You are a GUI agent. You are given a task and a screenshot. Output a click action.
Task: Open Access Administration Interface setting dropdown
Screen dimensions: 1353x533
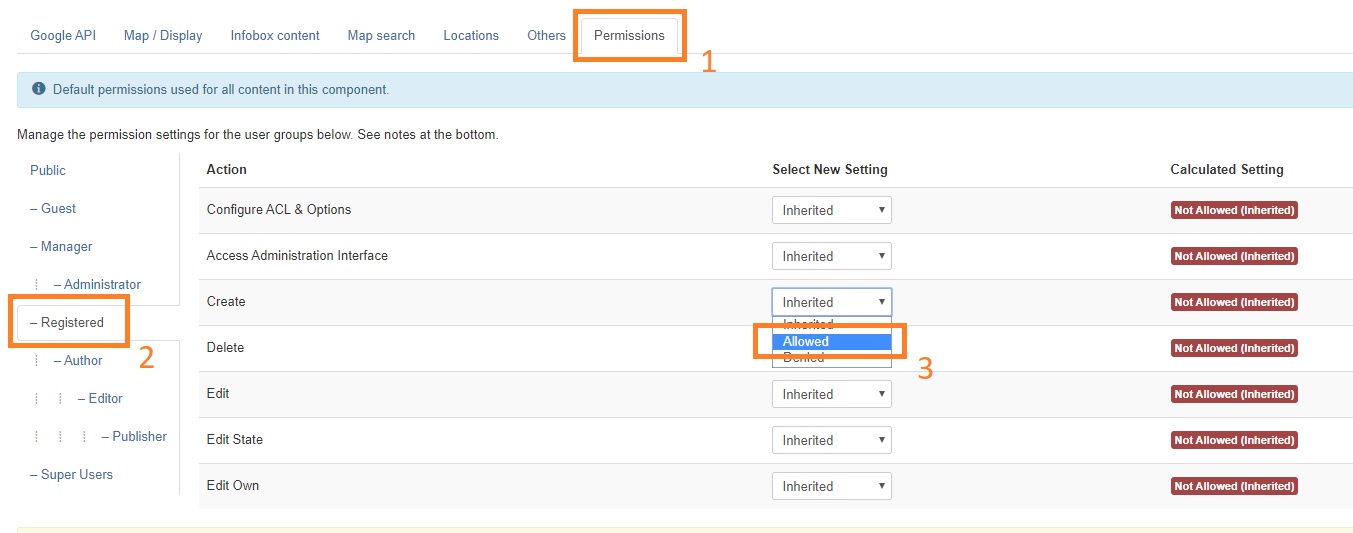(x=831, y=256)
